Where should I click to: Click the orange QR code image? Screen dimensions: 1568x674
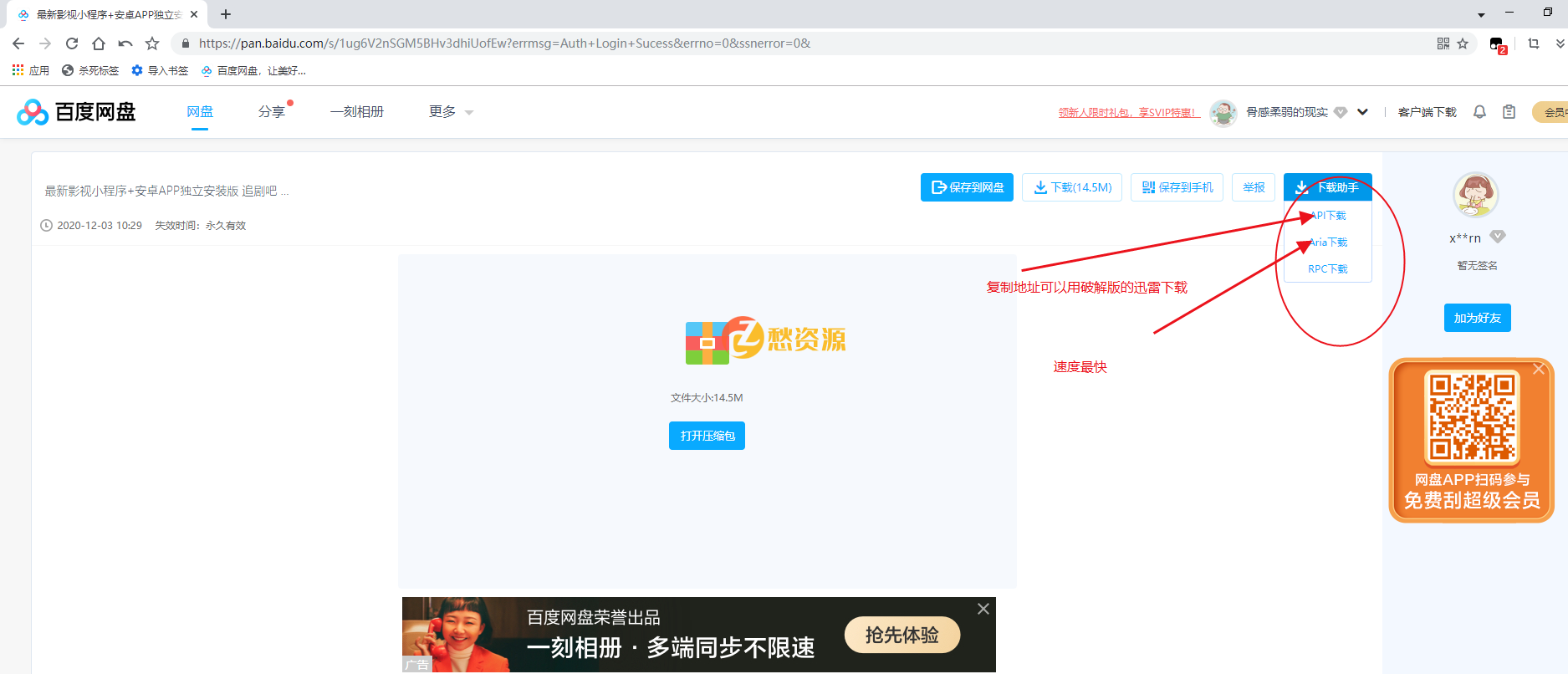(1472, 417)
